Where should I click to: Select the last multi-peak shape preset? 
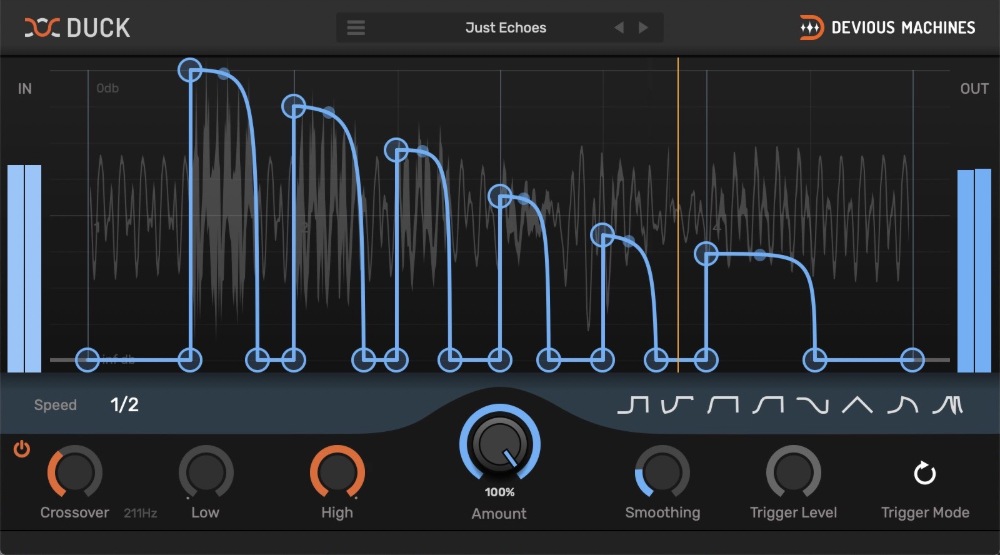coord(948,404)
